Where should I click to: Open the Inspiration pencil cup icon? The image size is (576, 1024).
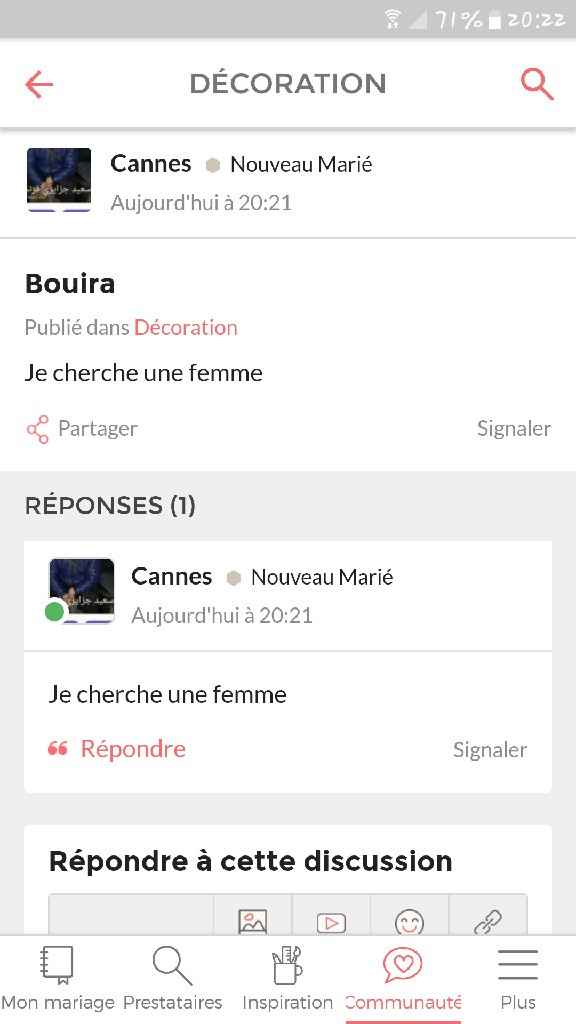click(x=287, y=965)
